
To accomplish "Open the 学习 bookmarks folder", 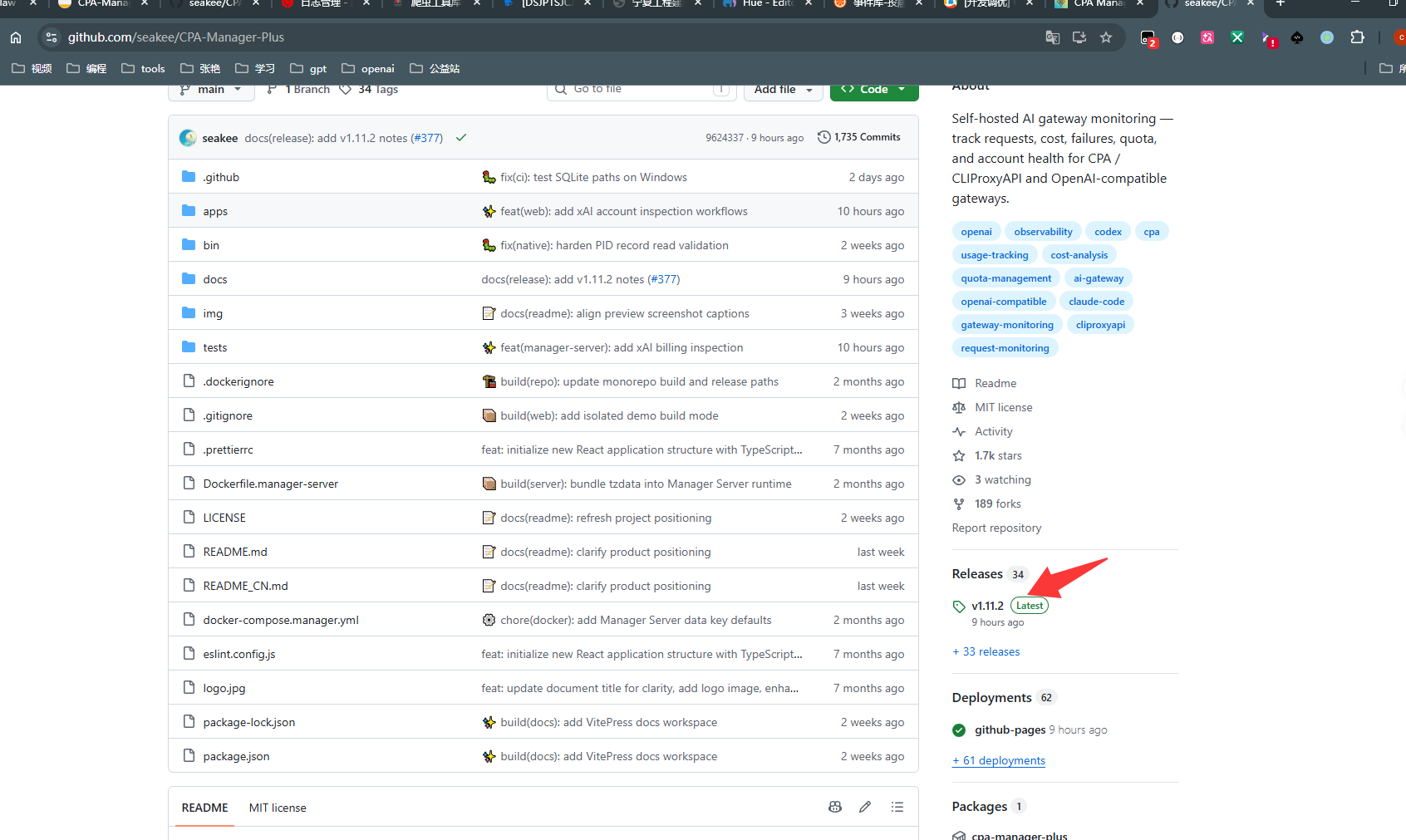I will (255, 69).
